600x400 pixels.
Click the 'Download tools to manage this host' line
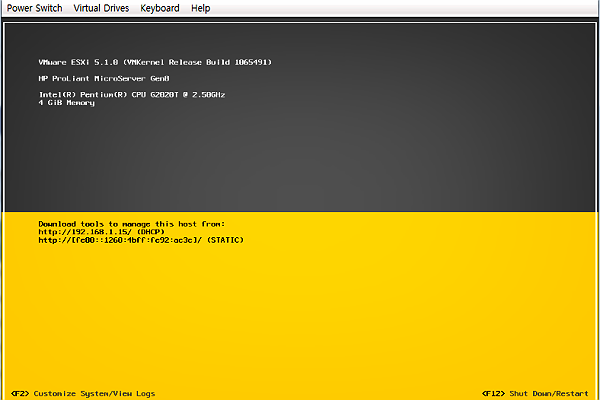tap(132, 224)
